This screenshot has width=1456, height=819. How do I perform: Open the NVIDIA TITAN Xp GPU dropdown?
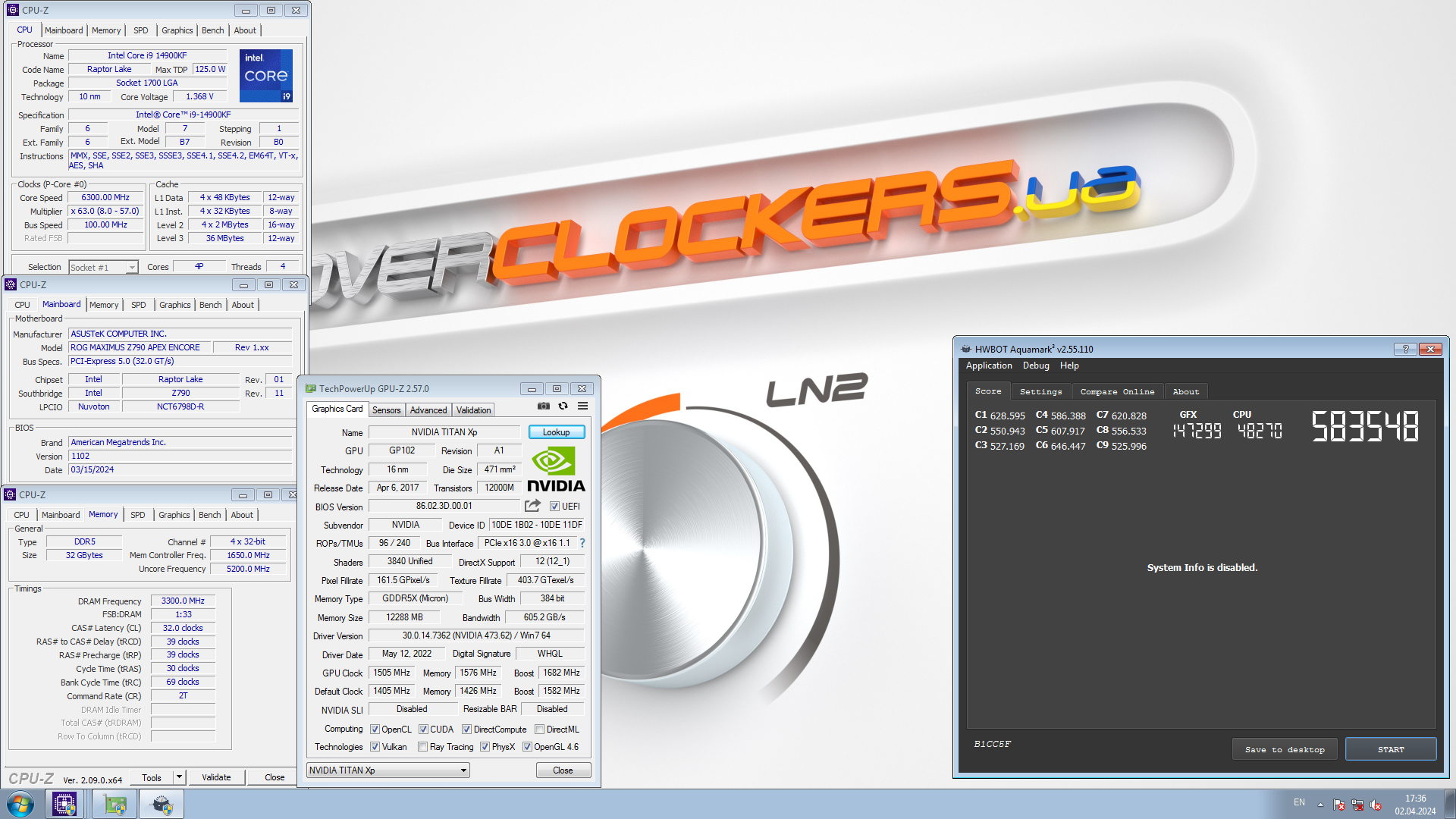click(x=388, y=770)
